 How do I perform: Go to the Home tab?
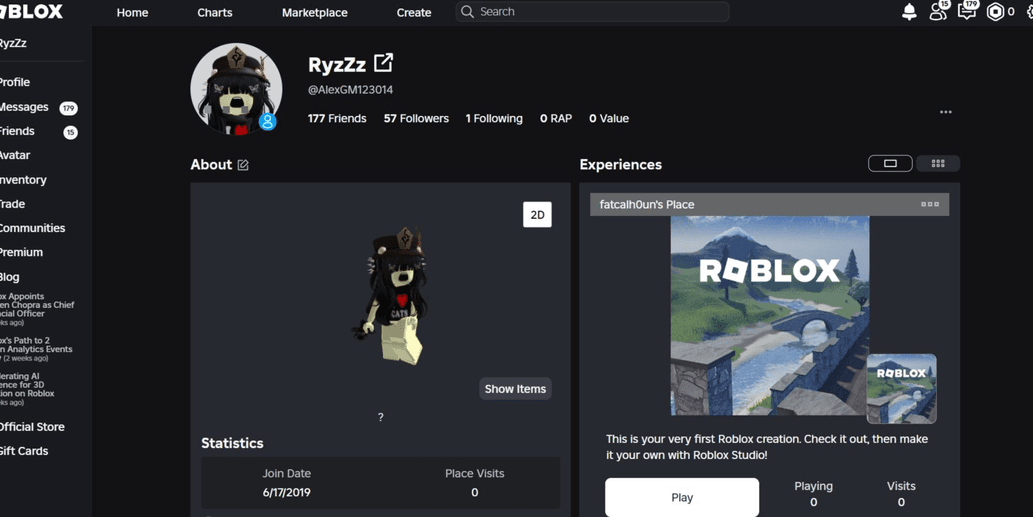pyautogui.click(x=132, y=13)
